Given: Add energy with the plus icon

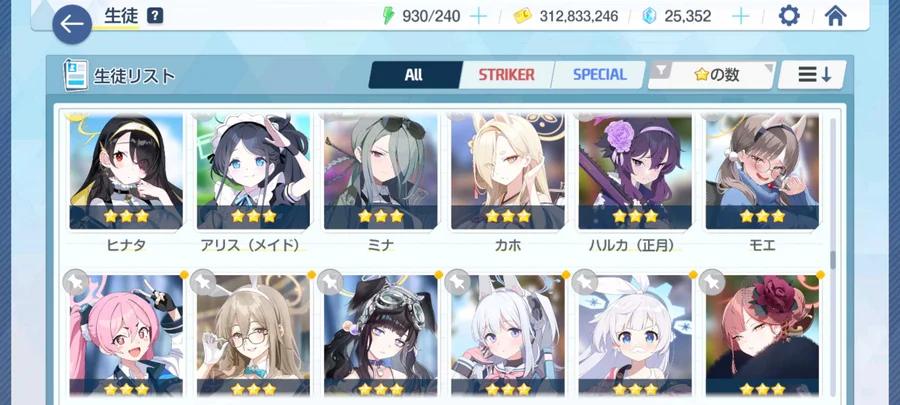Looking at the screenshot, I should (478, 16).
